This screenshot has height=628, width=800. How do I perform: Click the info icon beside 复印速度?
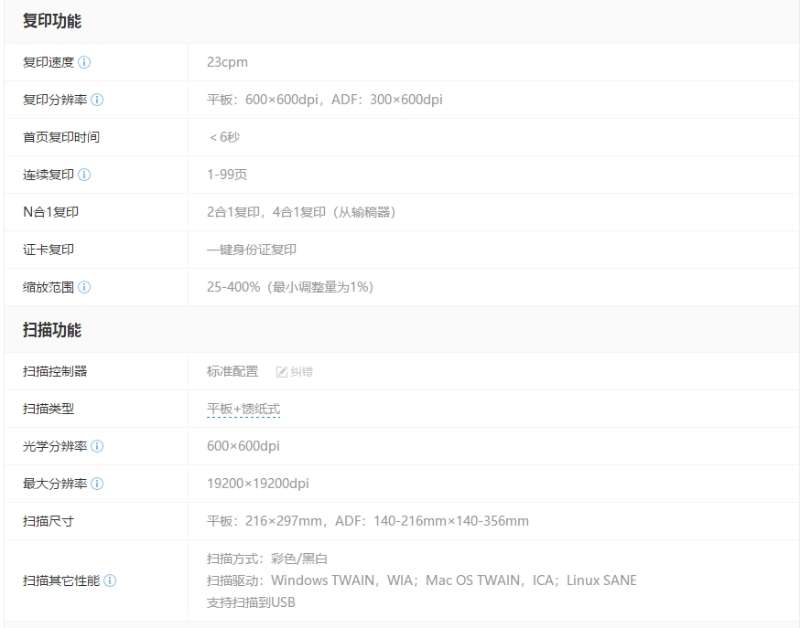tap(84, 62)
